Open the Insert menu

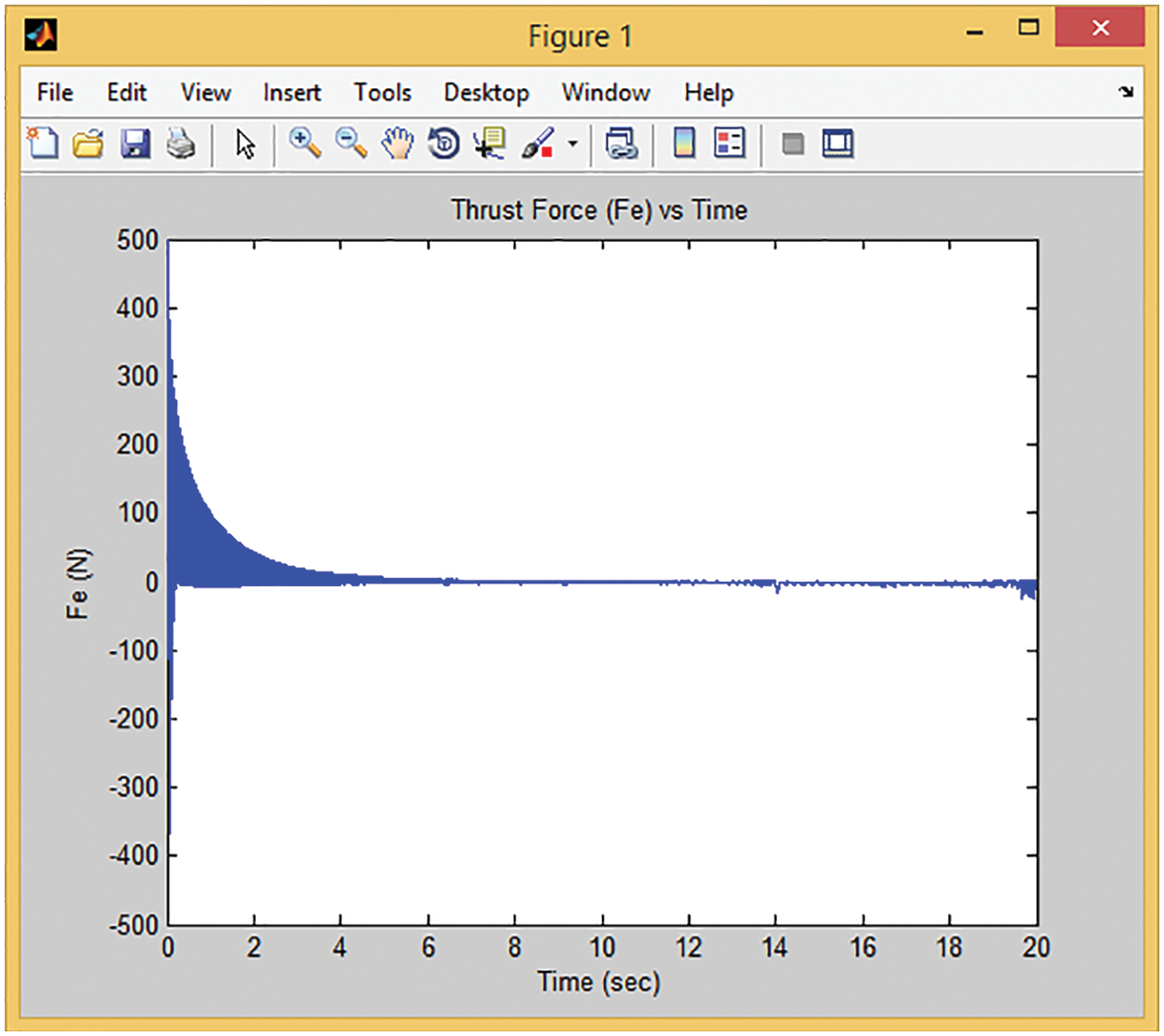tap(291, 93)
